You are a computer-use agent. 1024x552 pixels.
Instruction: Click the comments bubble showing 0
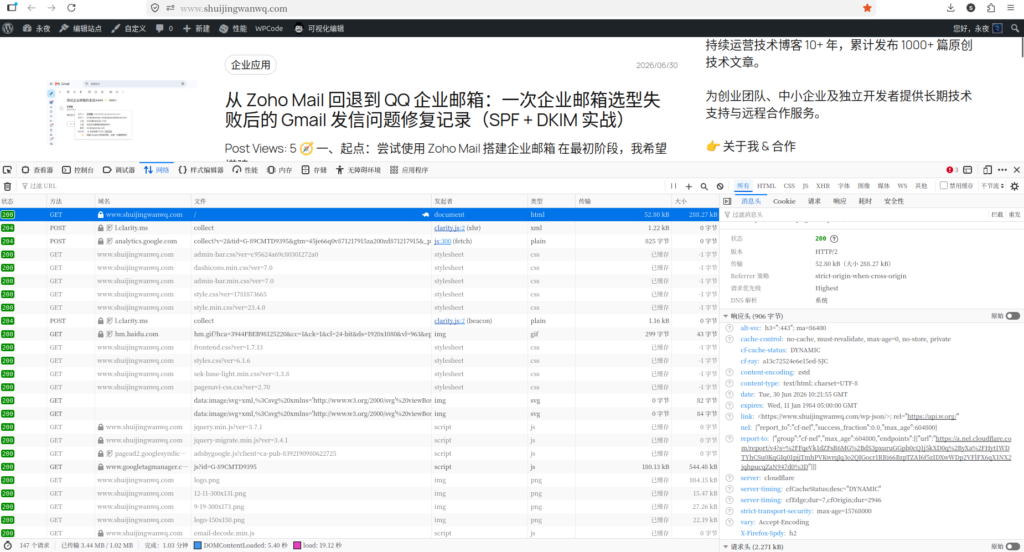(164, 28)
